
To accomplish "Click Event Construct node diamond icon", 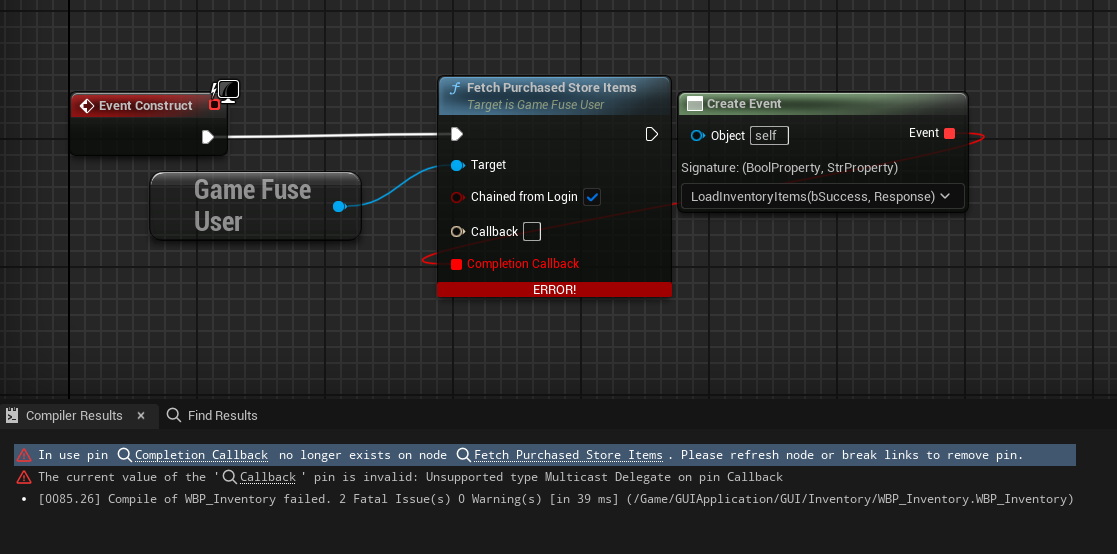I will click(87, 105).
